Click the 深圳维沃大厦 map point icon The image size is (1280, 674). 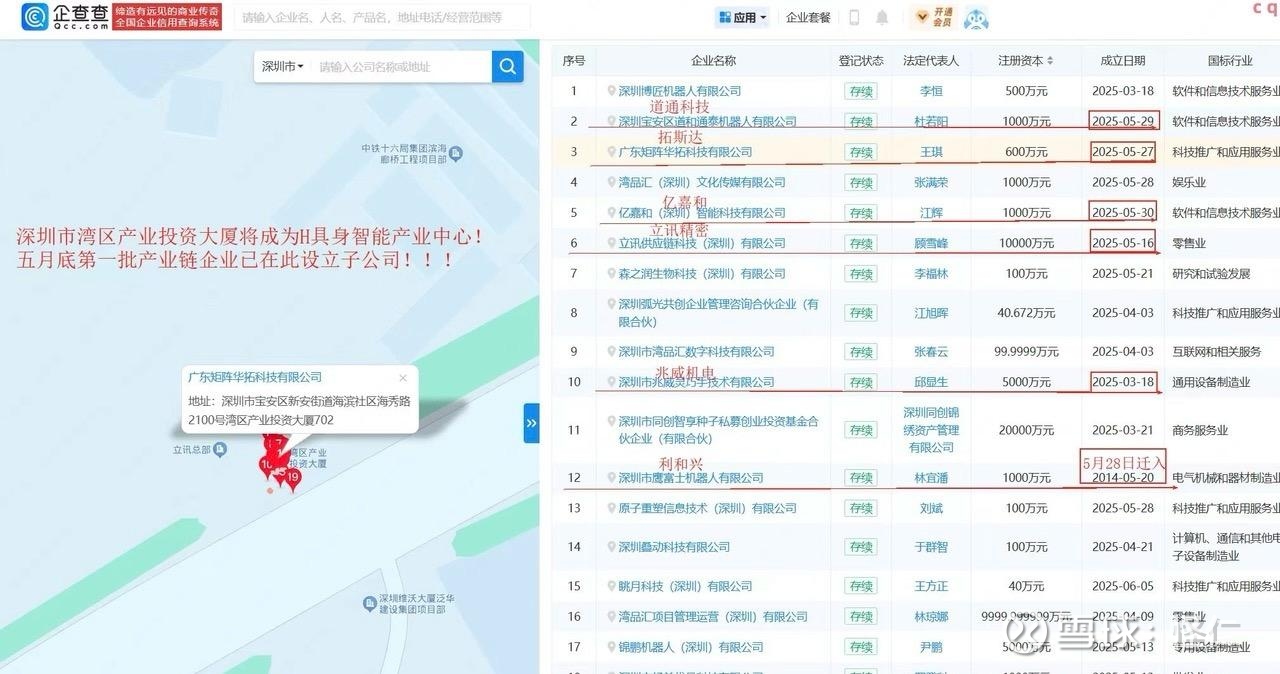tap(369, 603)
